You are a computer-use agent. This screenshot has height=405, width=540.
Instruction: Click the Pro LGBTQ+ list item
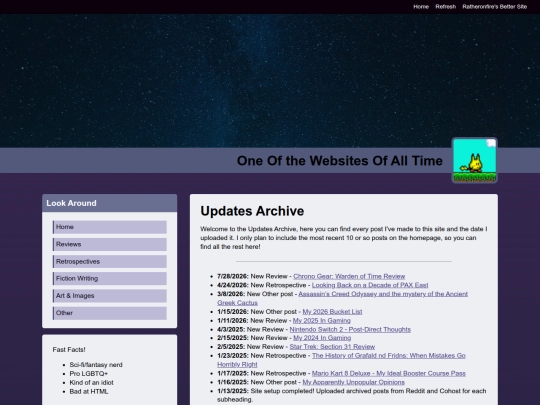tap(89, 374)
